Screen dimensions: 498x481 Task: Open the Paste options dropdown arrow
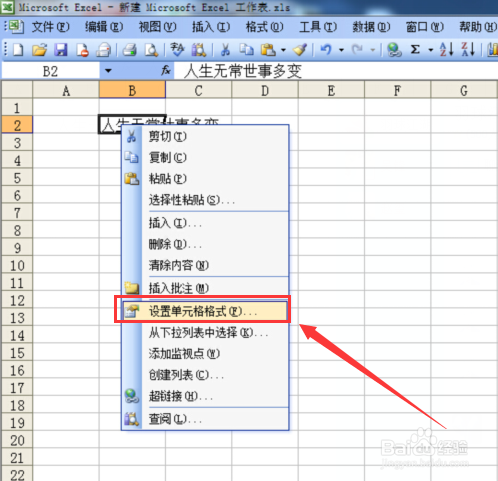[283, 50]
